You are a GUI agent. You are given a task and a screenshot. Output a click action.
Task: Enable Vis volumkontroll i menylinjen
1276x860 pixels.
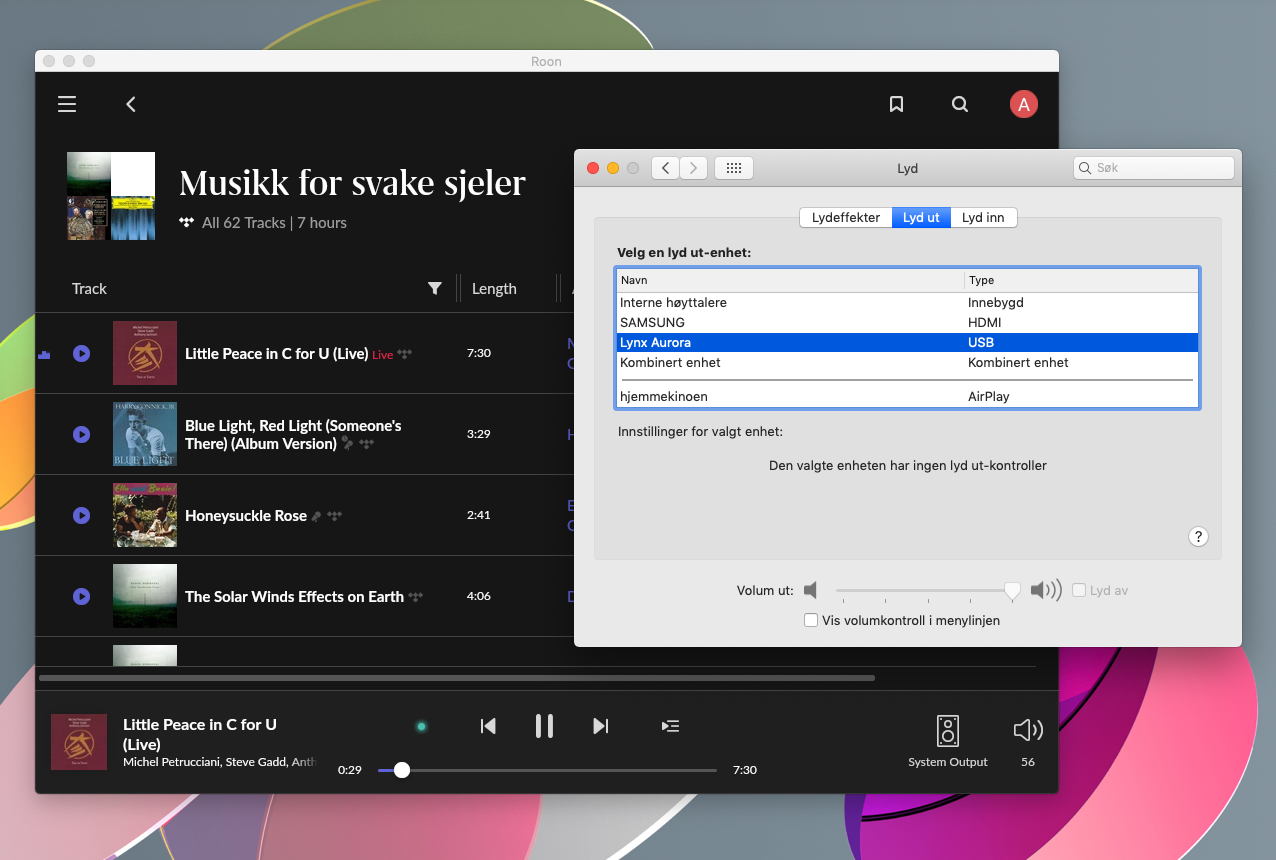point(811,620)
